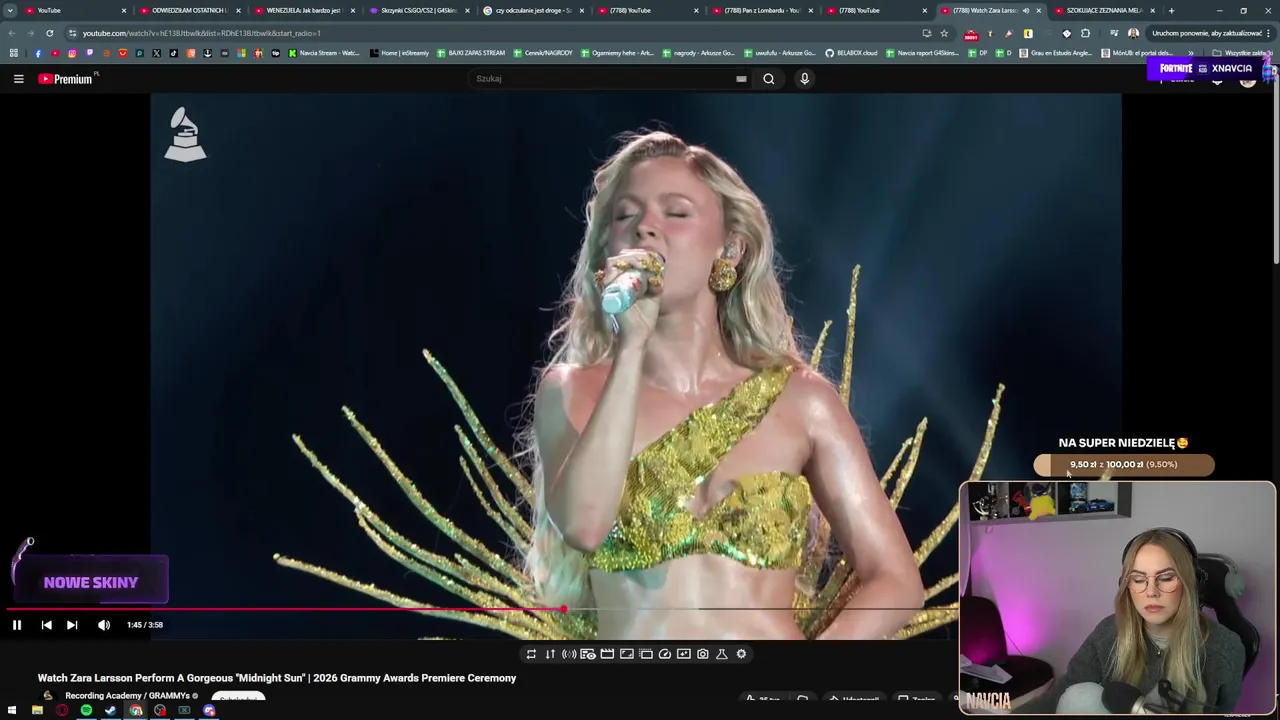Open YouTube guide hamburger menu
The image size is (1280, 720).
[18, 79]
